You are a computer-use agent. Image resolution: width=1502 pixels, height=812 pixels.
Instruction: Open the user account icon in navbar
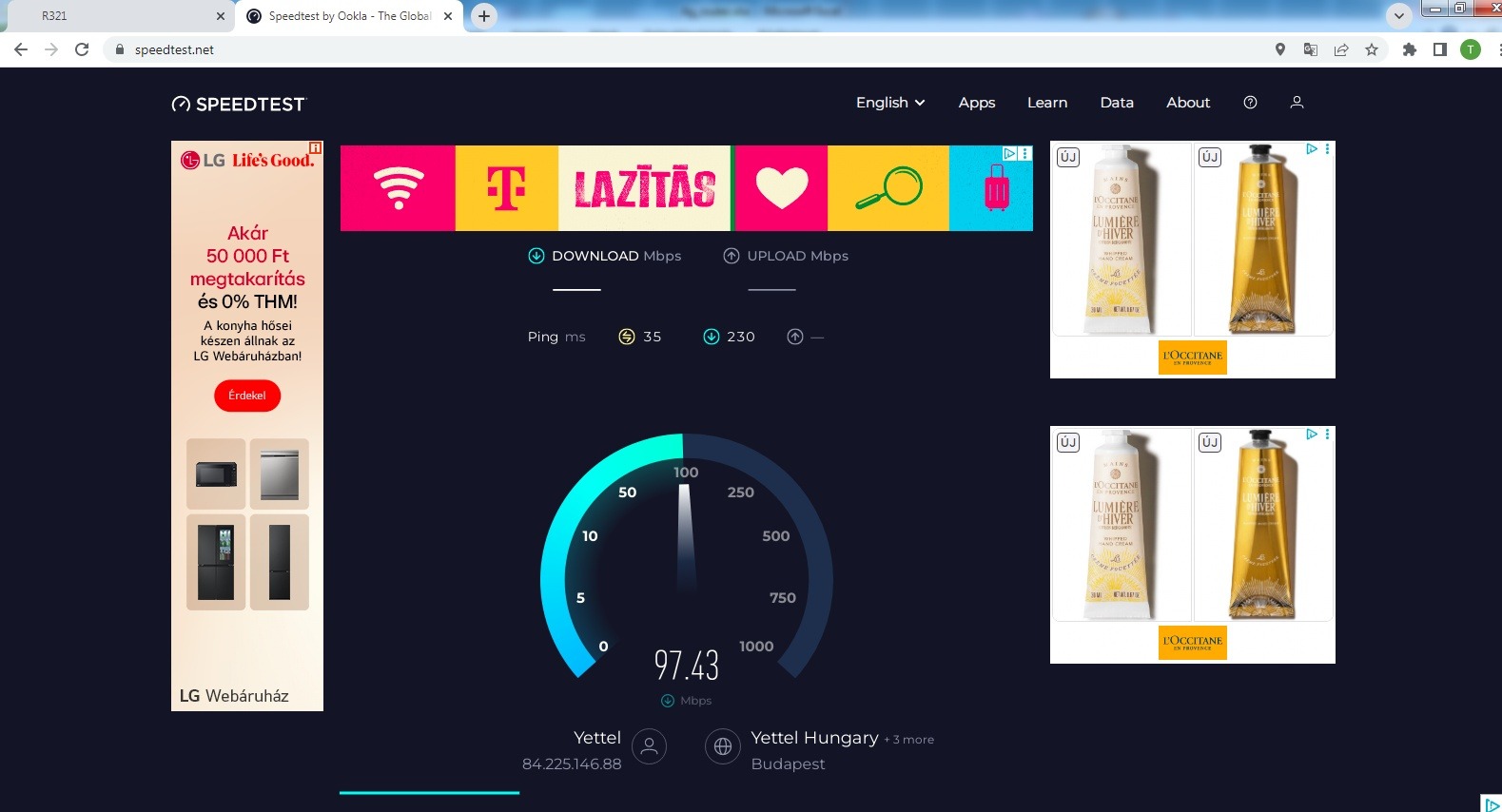[x=1297, y=103]
